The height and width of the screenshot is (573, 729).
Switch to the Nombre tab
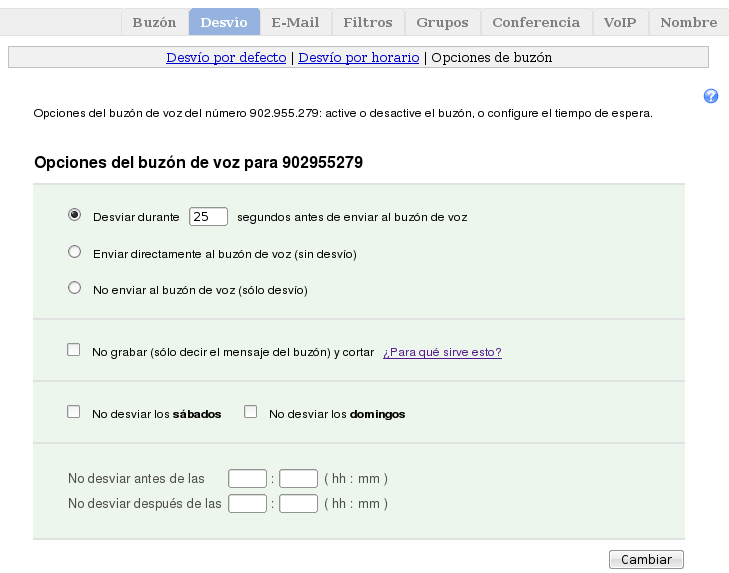[x=688, y=22]
